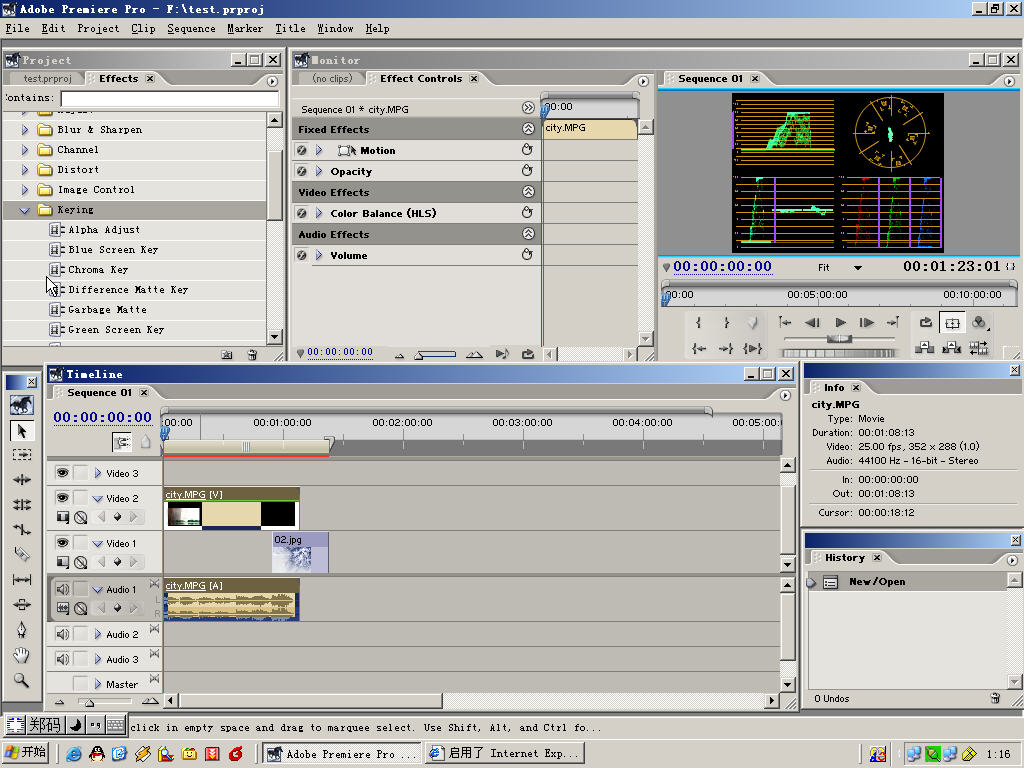
Task: Select the Rate Stretch tool
Action: (x=22, y=529)
